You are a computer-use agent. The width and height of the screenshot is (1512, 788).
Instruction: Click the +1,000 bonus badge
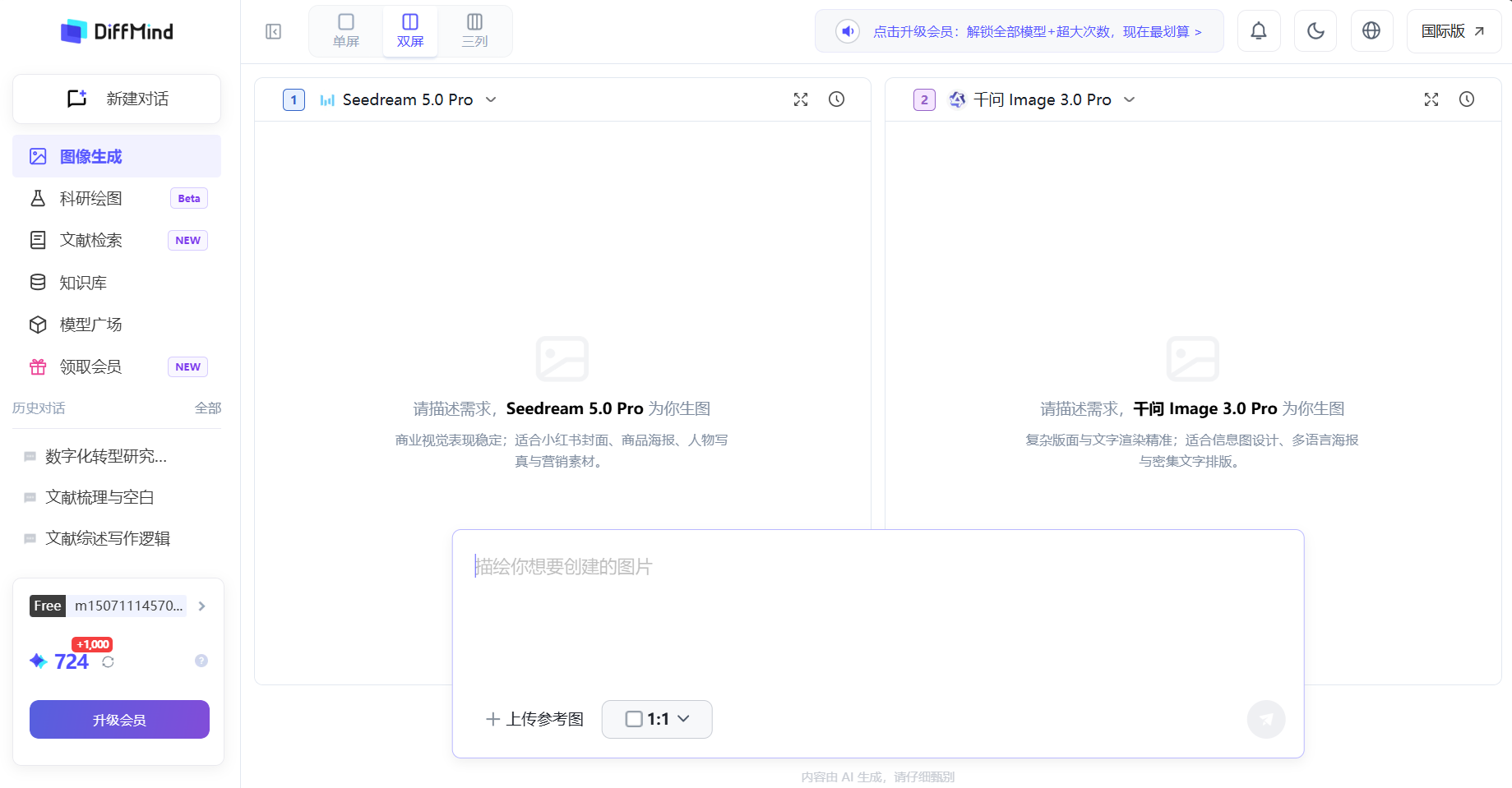coord(92,644)
